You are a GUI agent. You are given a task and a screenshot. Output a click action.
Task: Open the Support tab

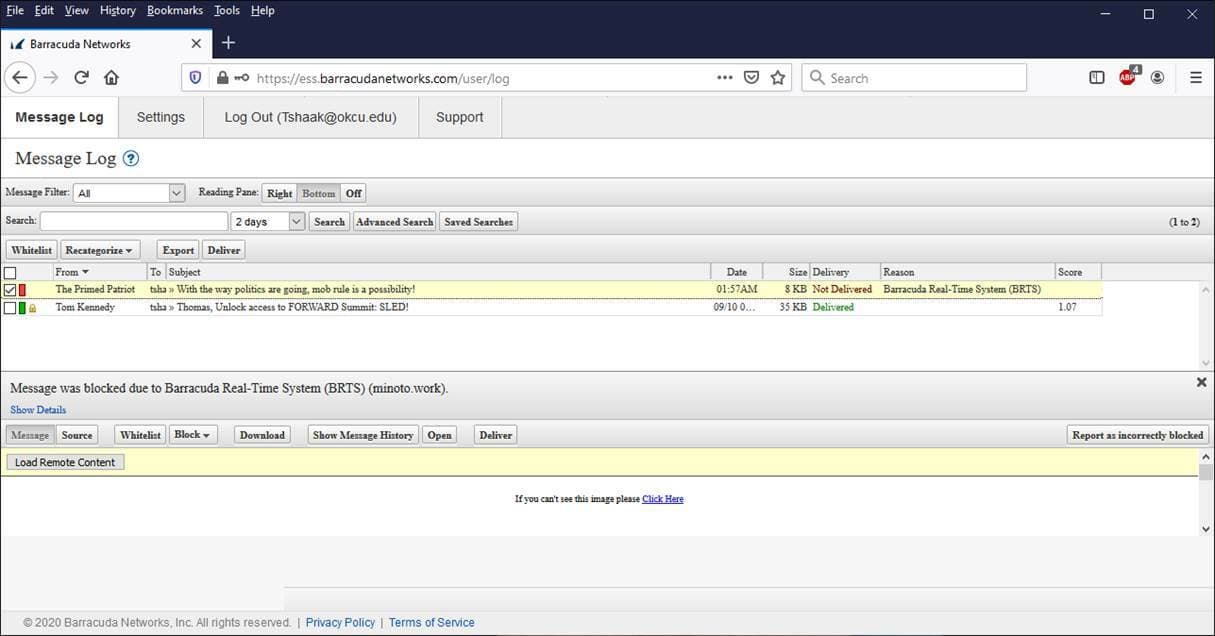460,117
